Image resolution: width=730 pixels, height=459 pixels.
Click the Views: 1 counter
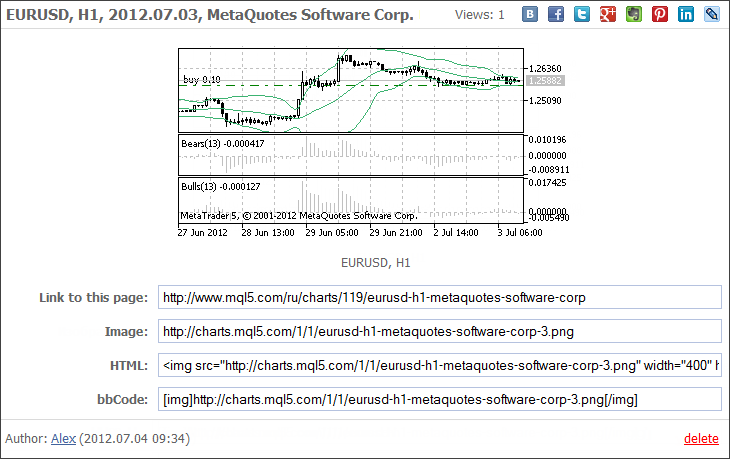point(480,15)
